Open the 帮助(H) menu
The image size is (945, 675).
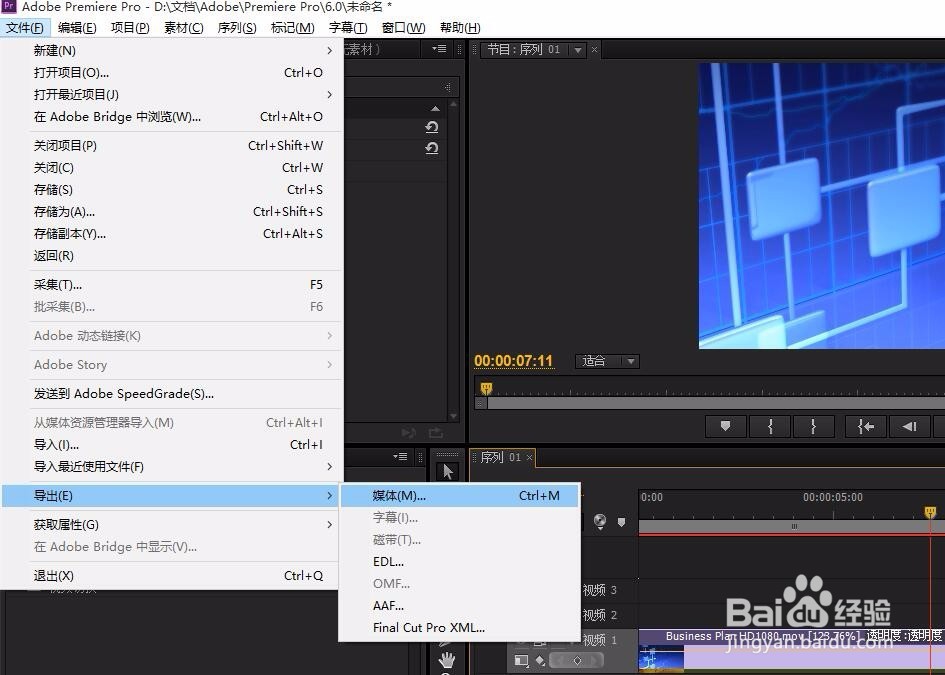pyautogui.click(x=460, y=28)
